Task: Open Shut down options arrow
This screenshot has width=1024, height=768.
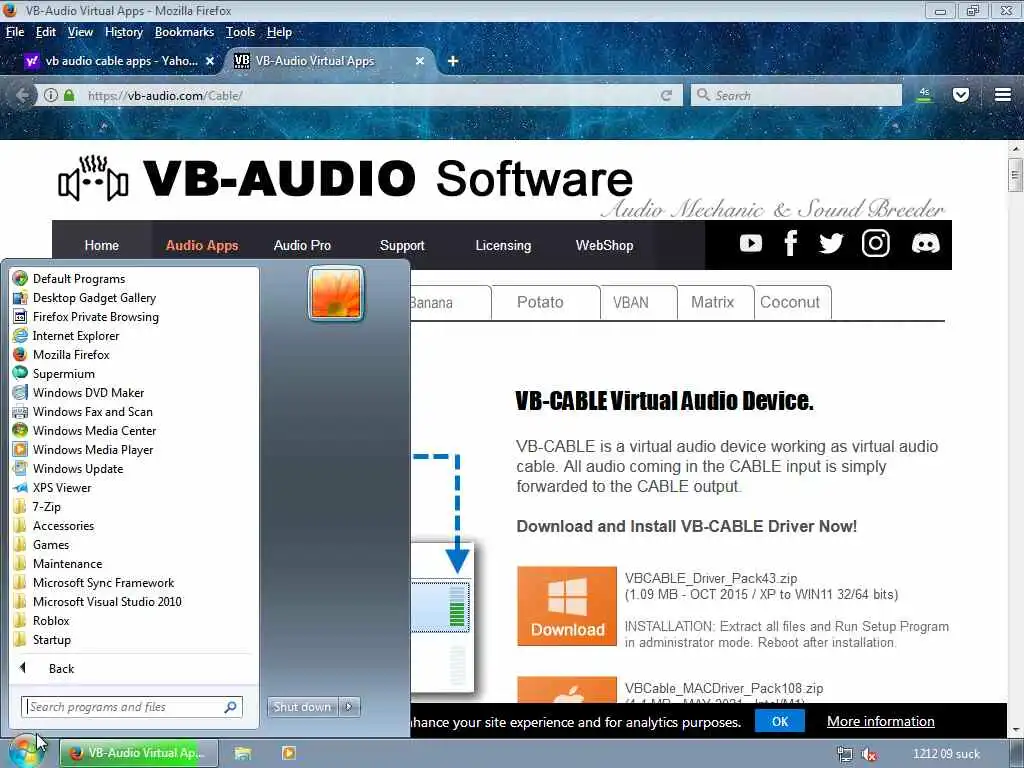Action: [349, 707]
